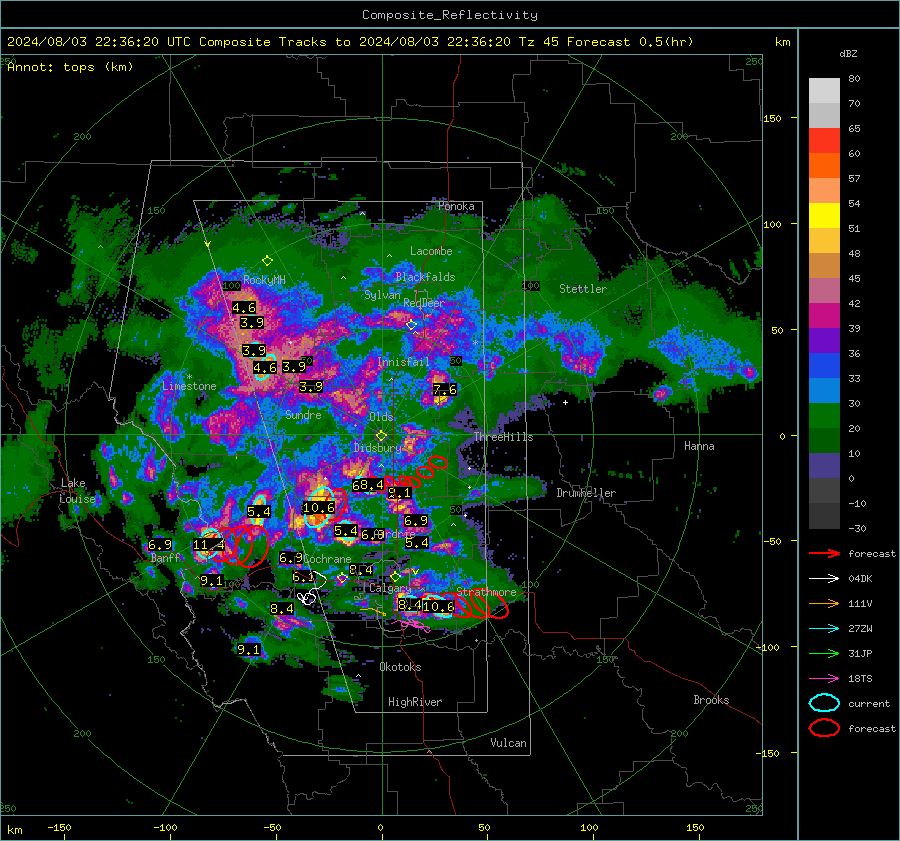This screenshot has width=900, height=841.
Task: Click the Okotoks city label
Action: pos(400,667)
